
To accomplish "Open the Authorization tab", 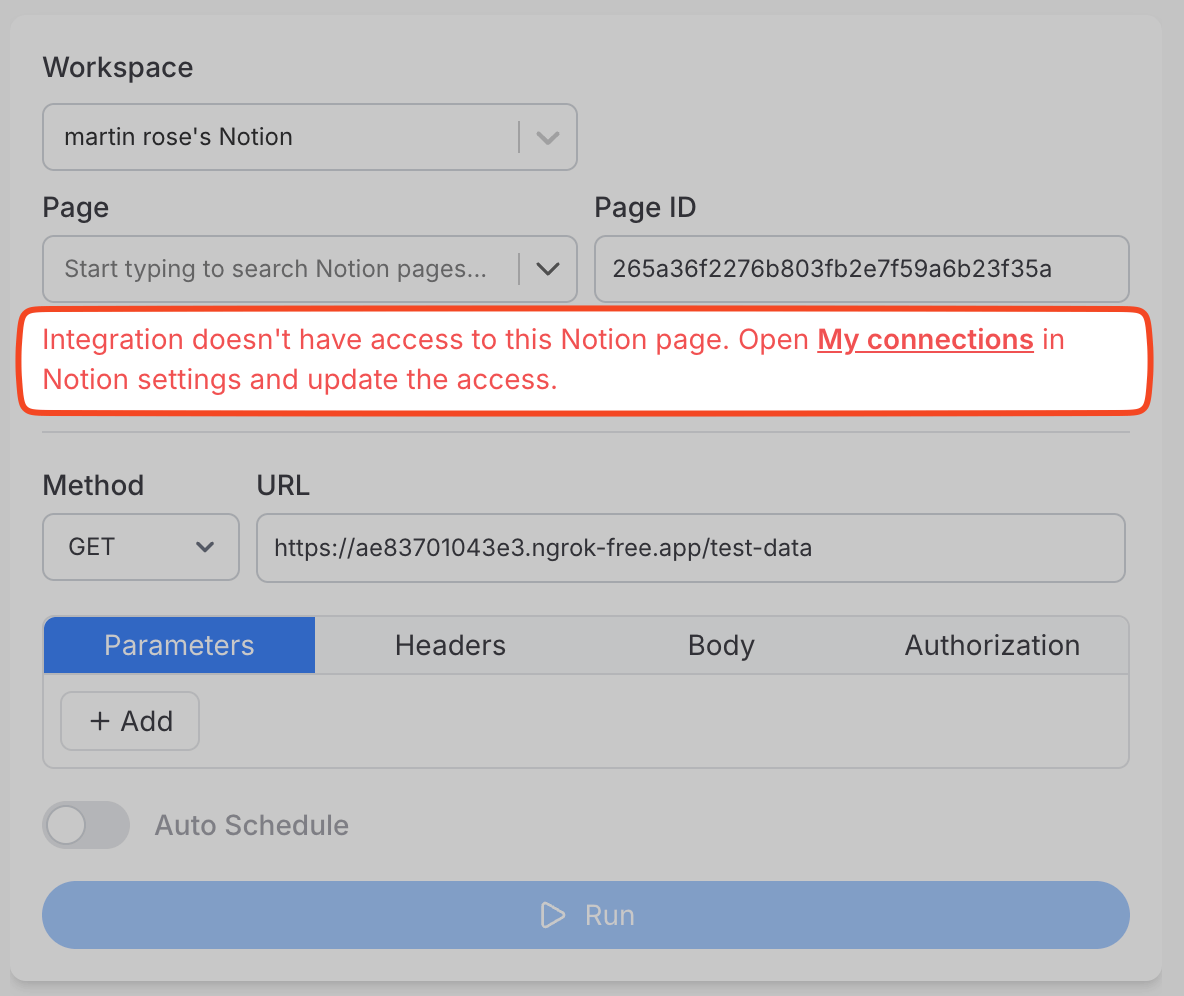I will coord(991,645).
